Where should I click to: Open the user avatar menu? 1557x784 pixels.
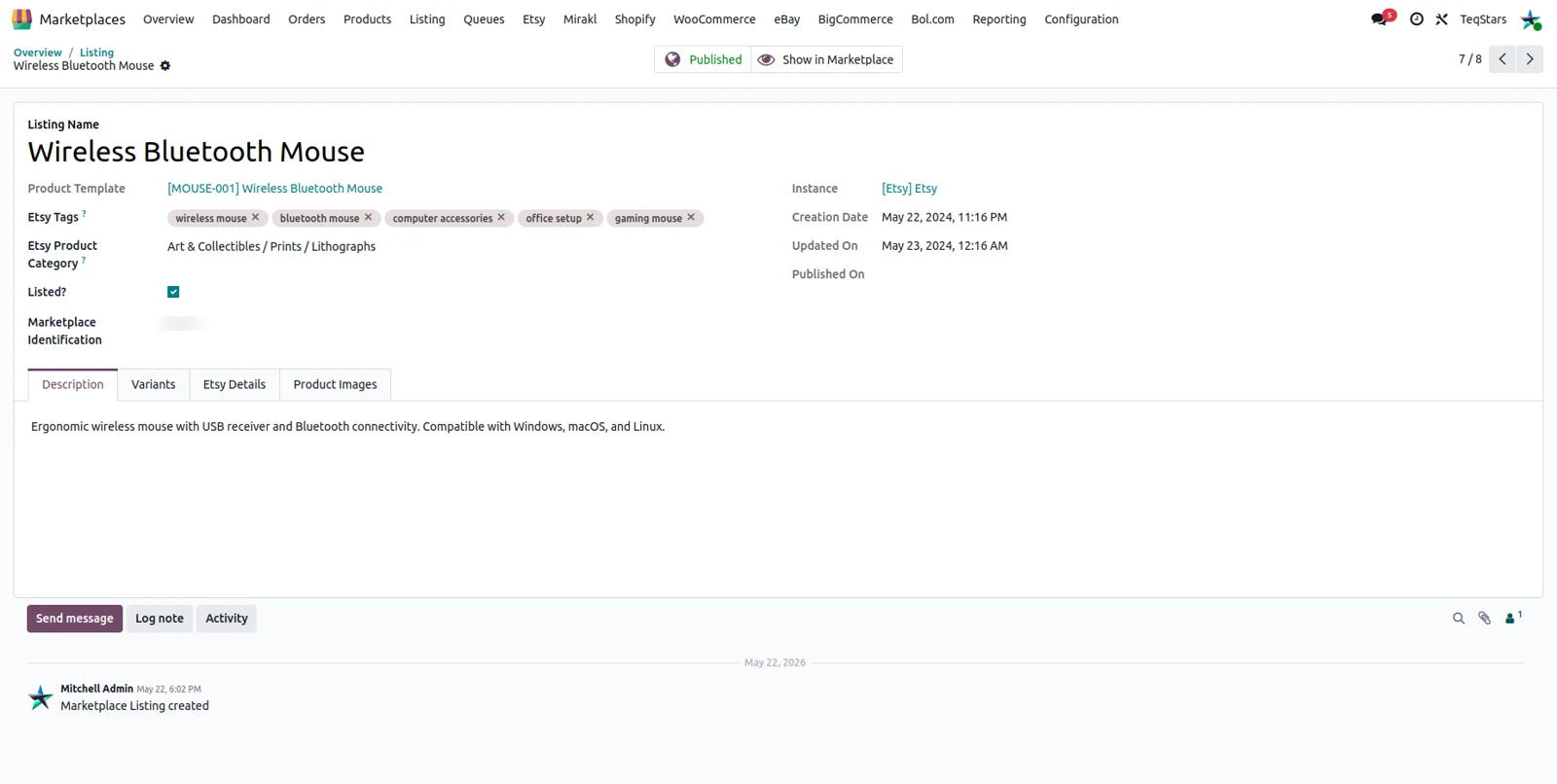(x=1531, y=19)
